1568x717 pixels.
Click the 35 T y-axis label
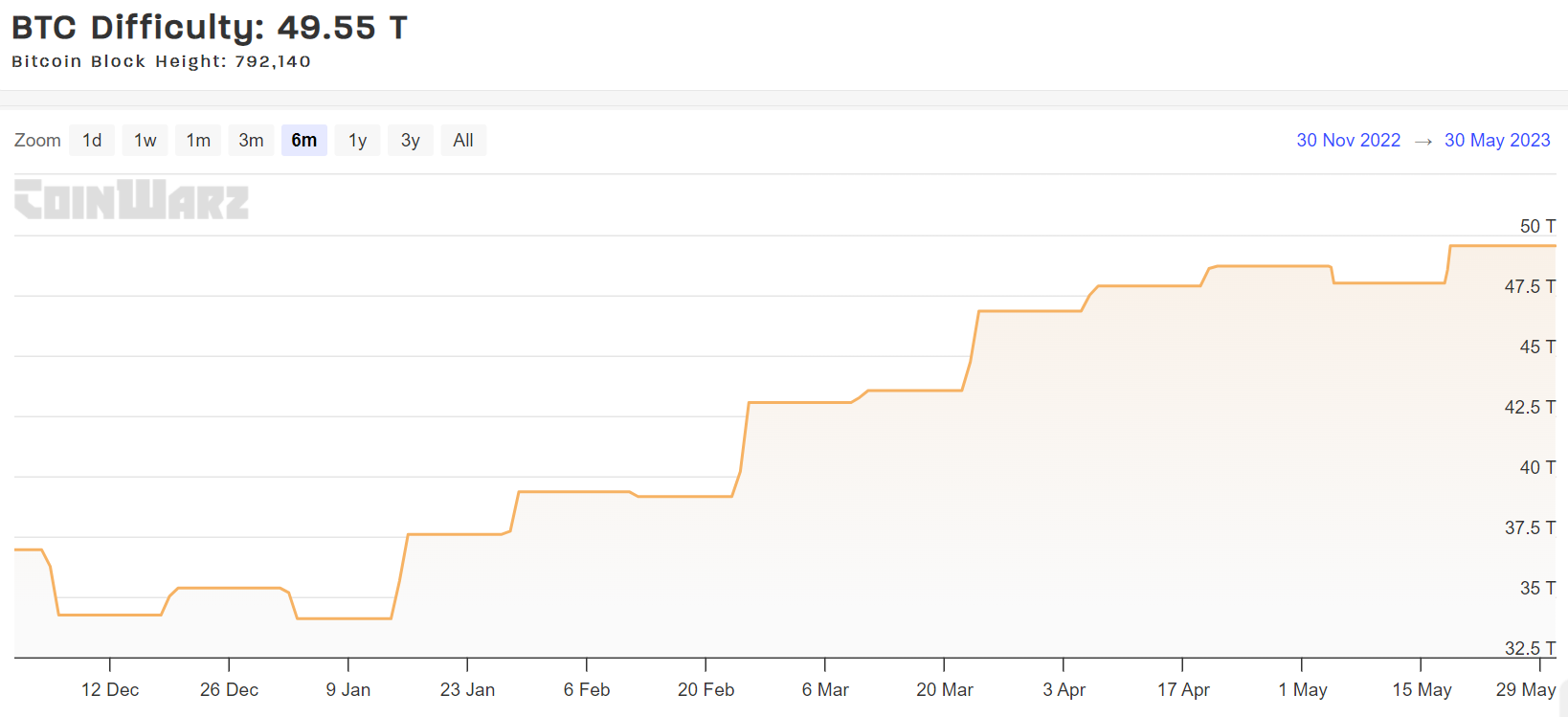click(1537, 588)
